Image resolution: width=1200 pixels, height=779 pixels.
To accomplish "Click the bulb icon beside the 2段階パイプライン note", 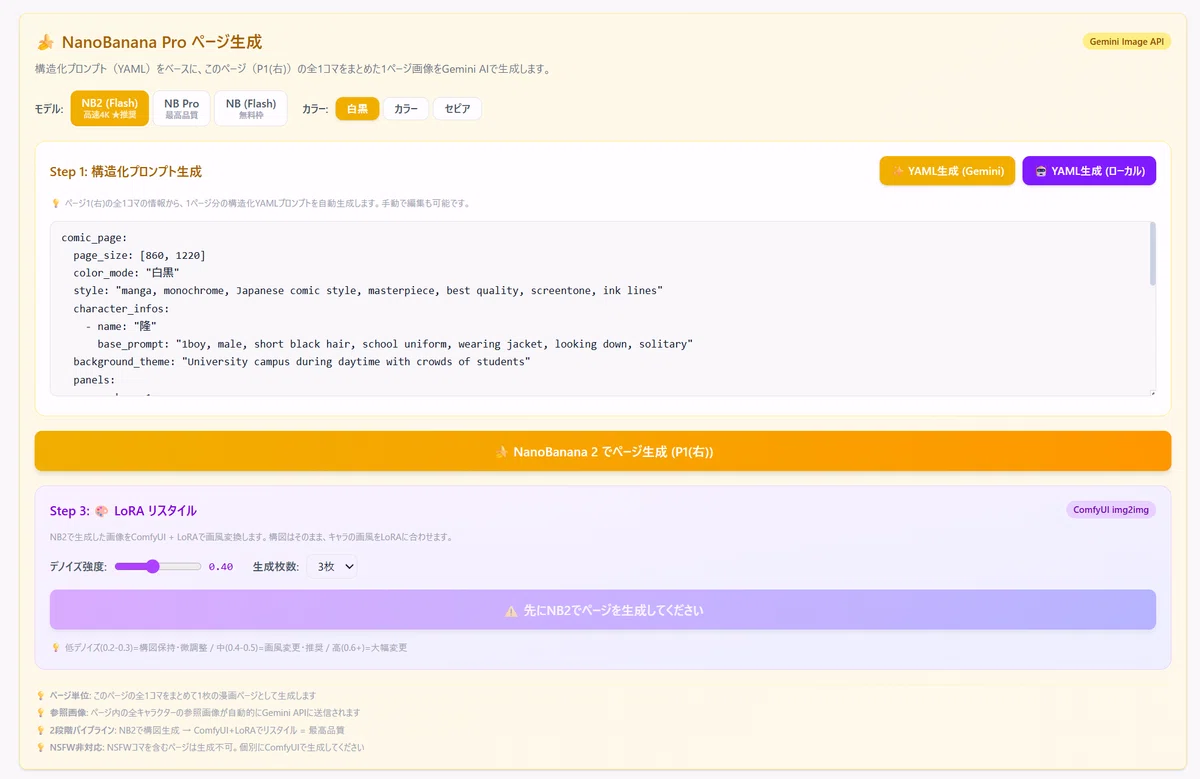I will [x=40, y=730].
